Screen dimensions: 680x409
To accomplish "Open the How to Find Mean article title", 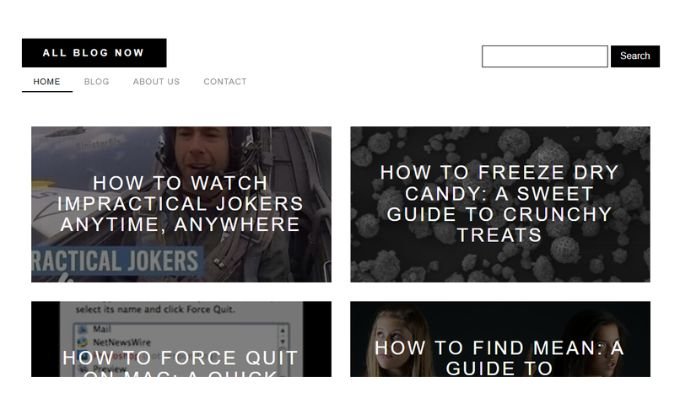I will (x=500, y=358).
